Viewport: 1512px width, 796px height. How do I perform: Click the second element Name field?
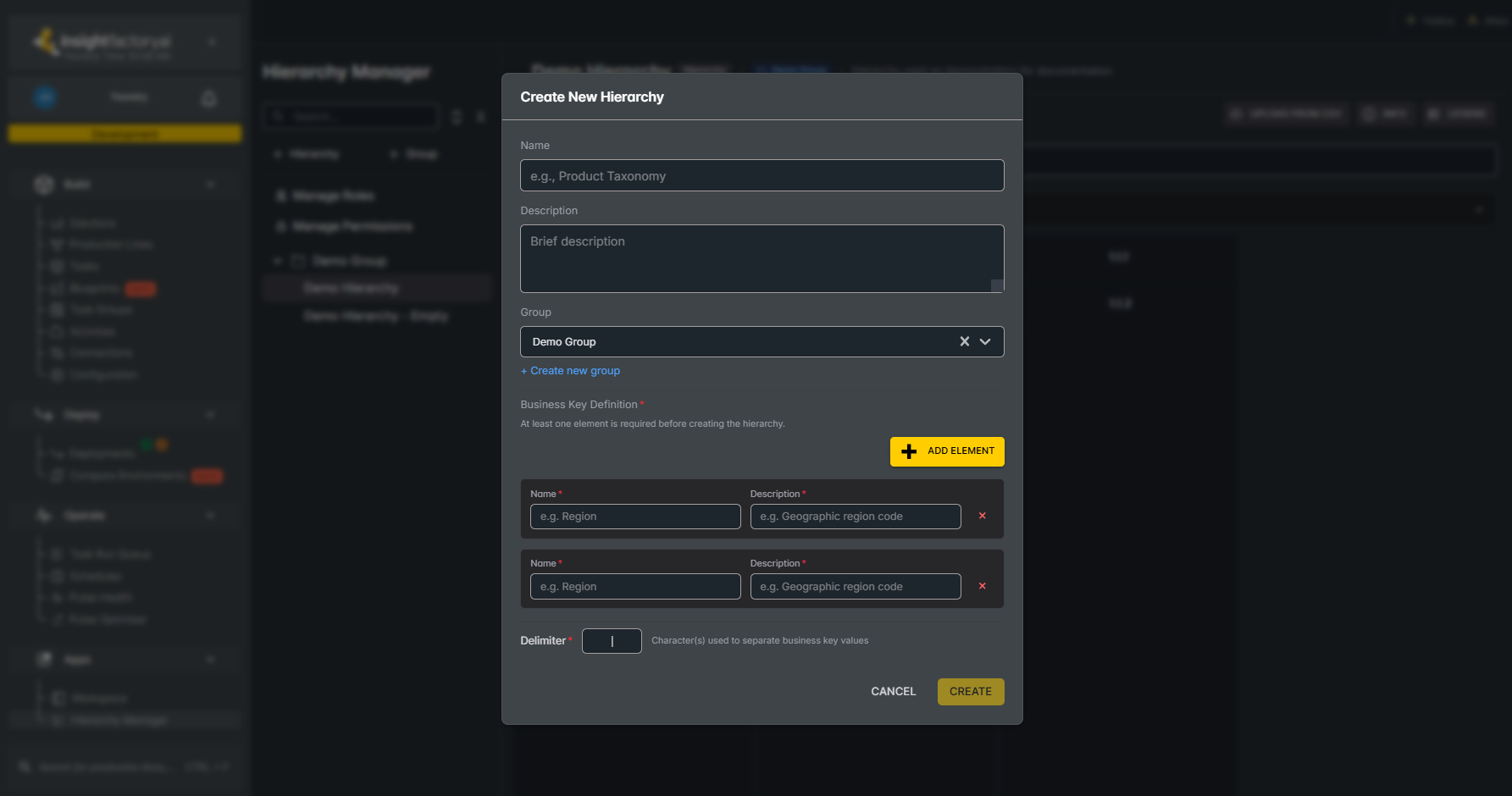coord(635,586)
